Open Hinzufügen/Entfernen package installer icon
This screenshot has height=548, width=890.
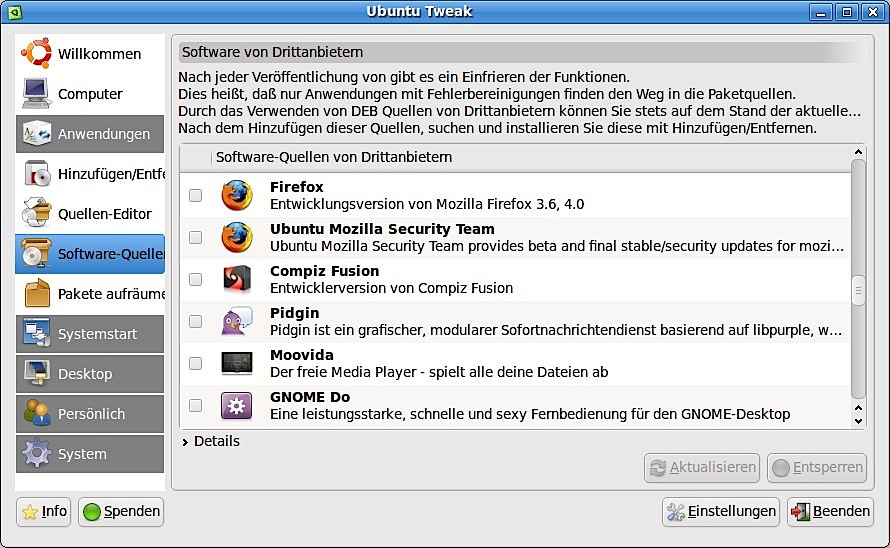pos(37,174)
